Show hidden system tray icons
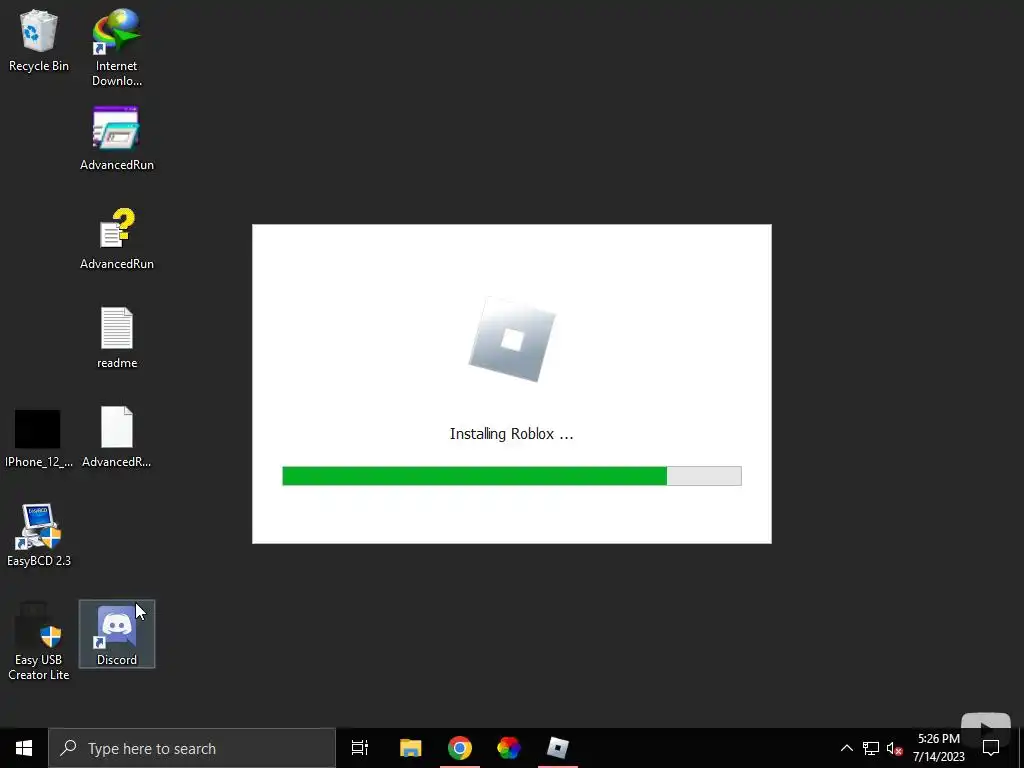Image resolution: width=1024 pixels, height=768 pixels. pos(846,748)
